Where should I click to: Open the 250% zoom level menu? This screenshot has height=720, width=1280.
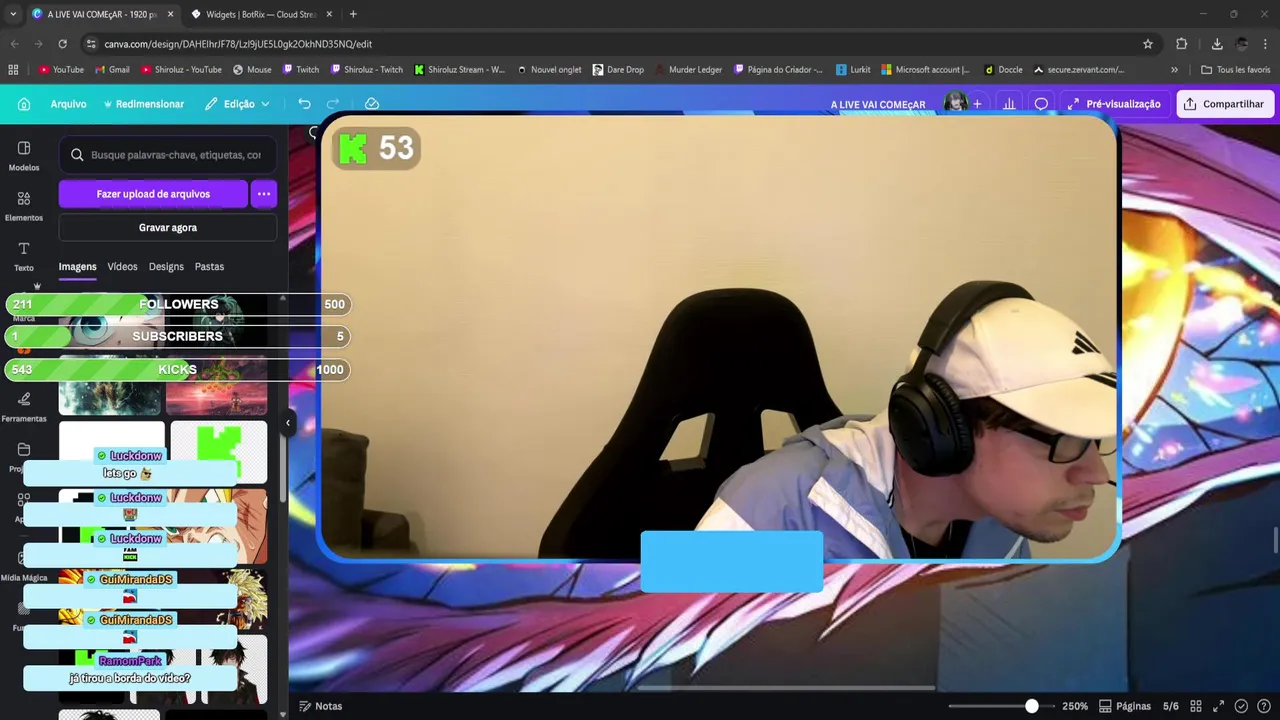click(1075, 706)
